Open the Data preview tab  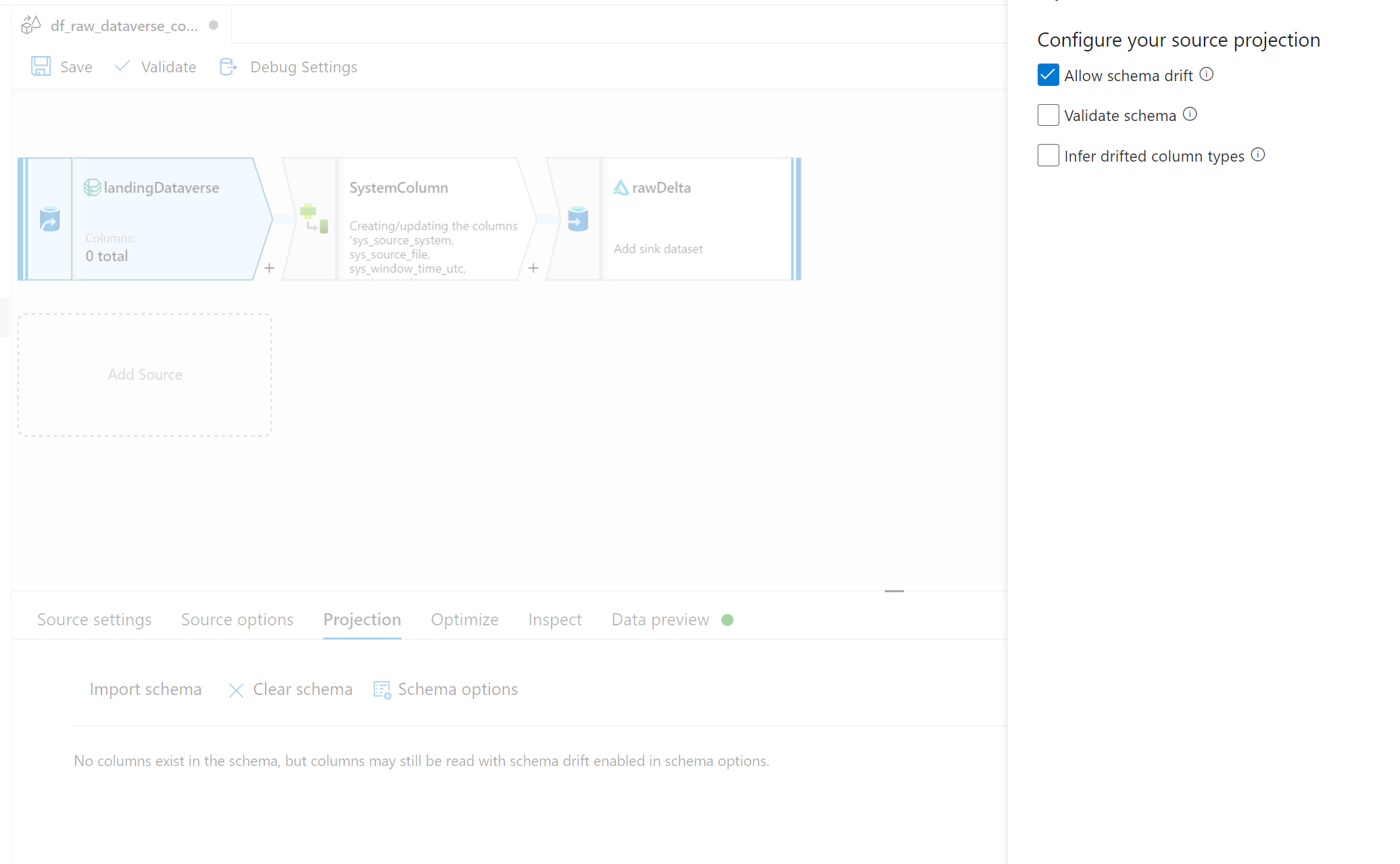pos(660,619)
